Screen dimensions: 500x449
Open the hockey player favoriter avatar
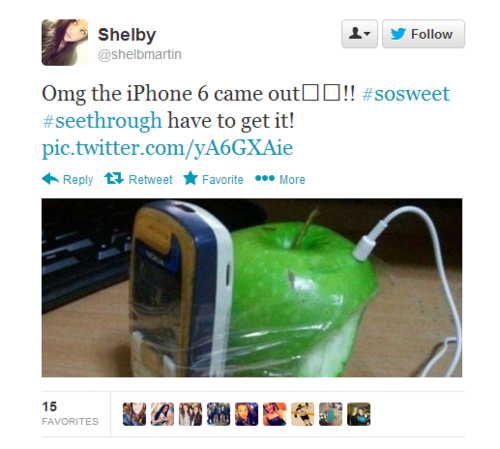coord(302,414)
